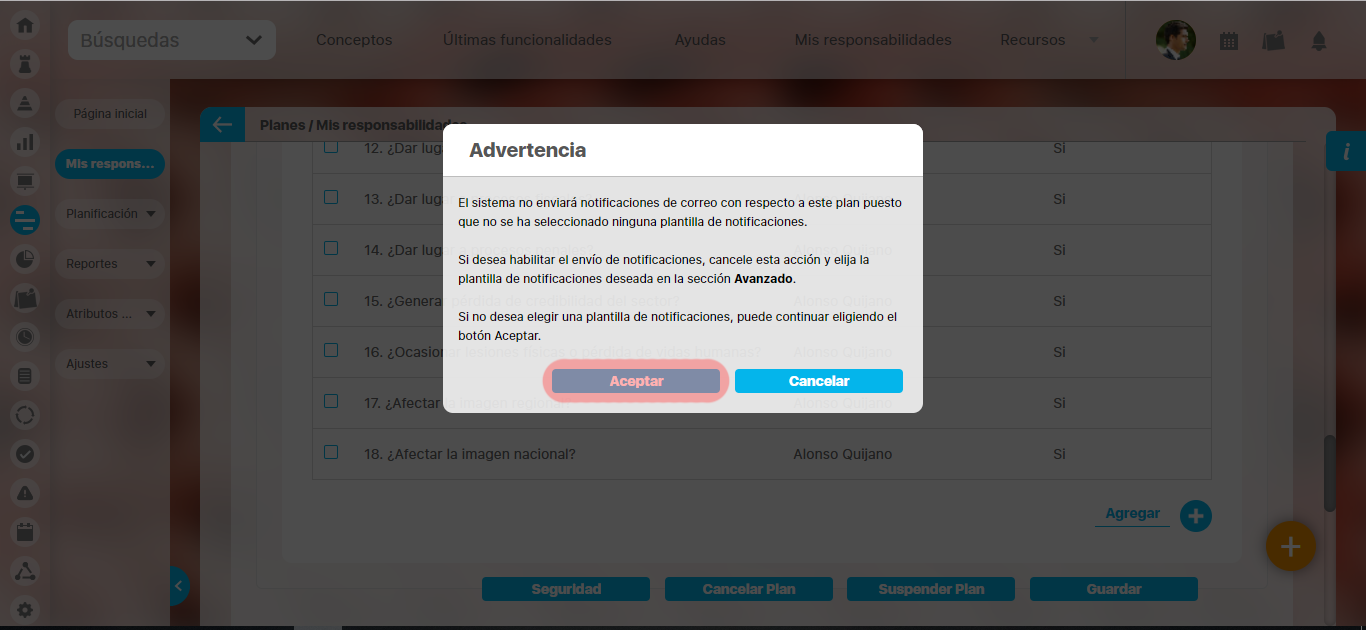Expand the Reportes section

pyautogui.click(x=110, y=264)
